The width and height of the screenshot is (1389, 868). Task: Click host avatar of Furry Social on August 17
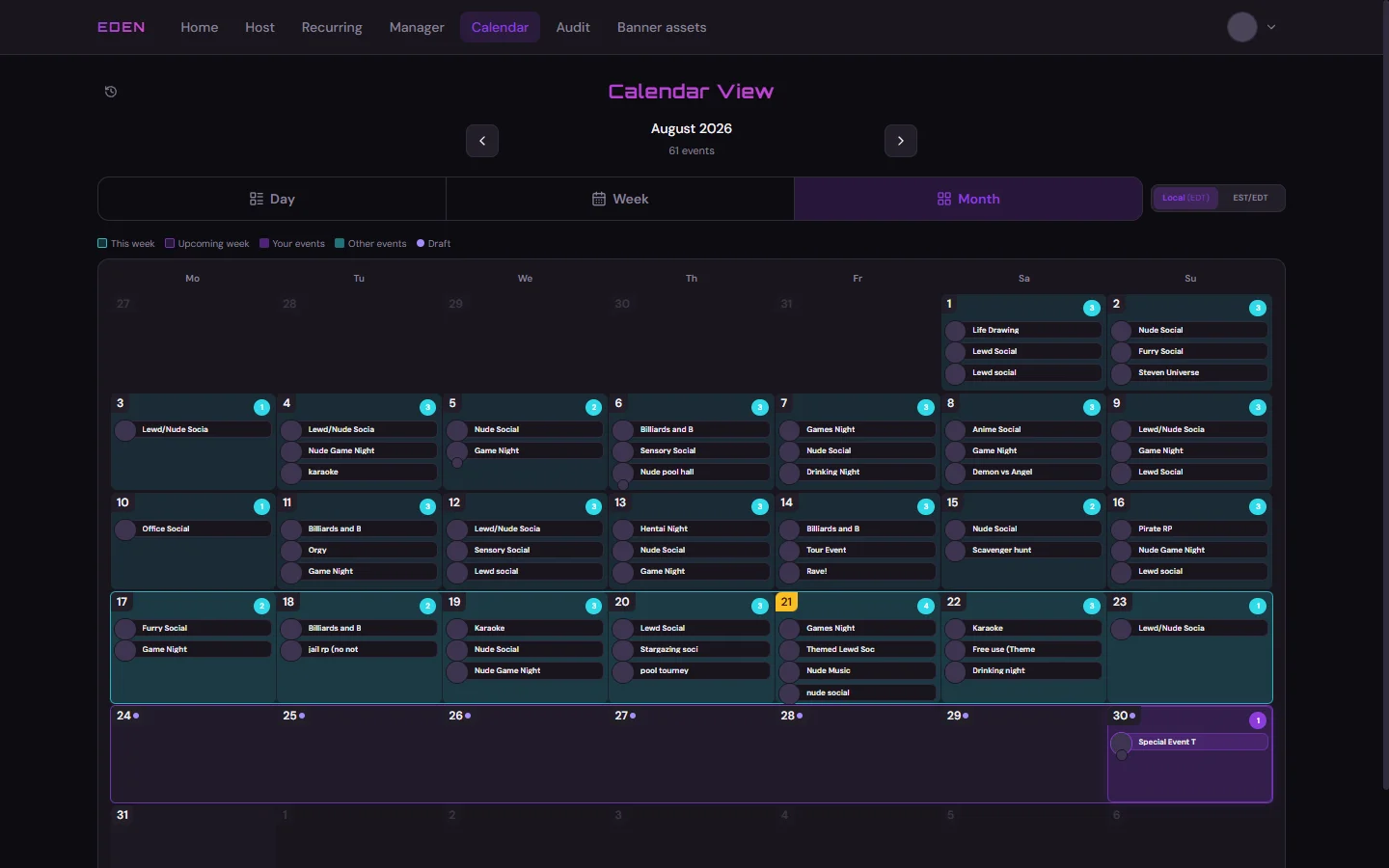tap(125, 629)
